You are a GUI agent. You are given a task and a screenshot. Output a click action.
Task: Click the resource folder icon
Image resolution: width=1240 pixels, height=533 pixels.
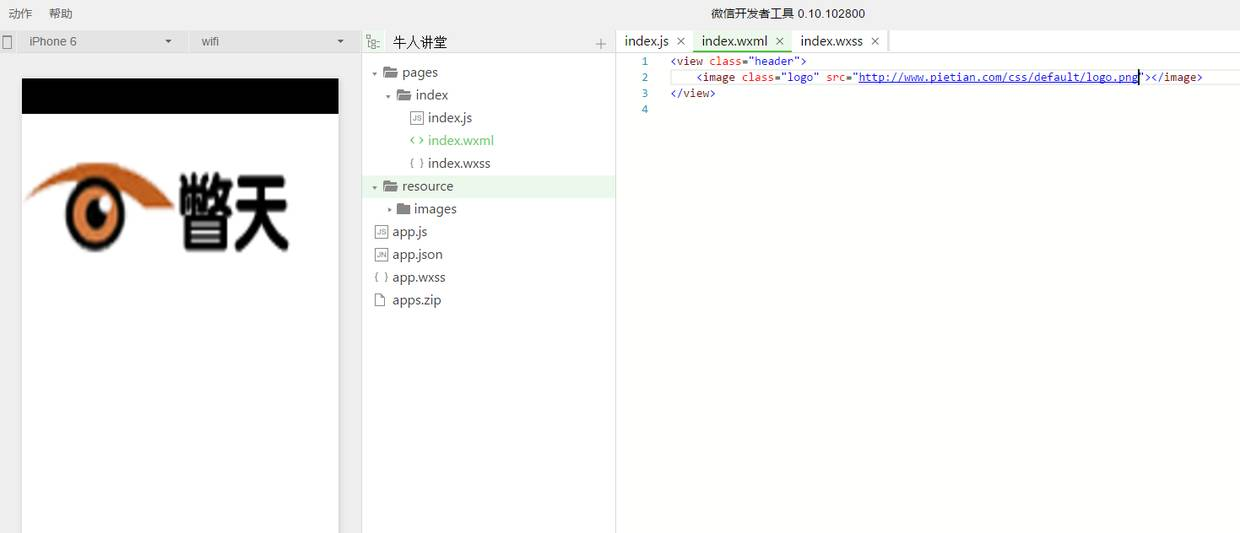391,186
